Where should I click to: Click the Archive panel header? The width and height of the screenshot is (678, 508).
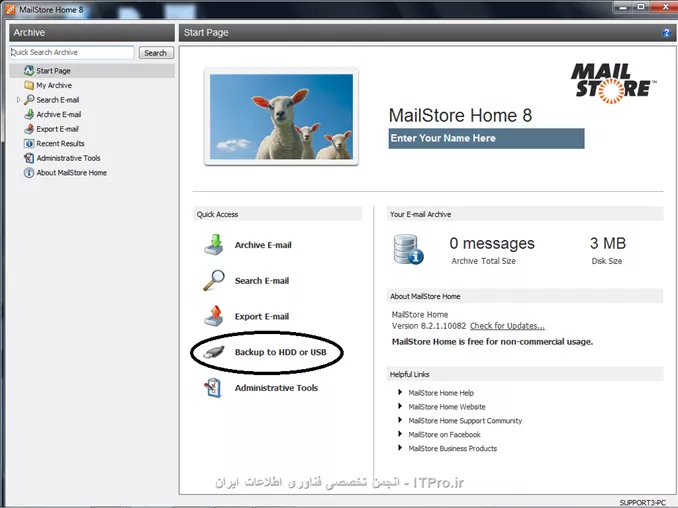coord(92,33)
